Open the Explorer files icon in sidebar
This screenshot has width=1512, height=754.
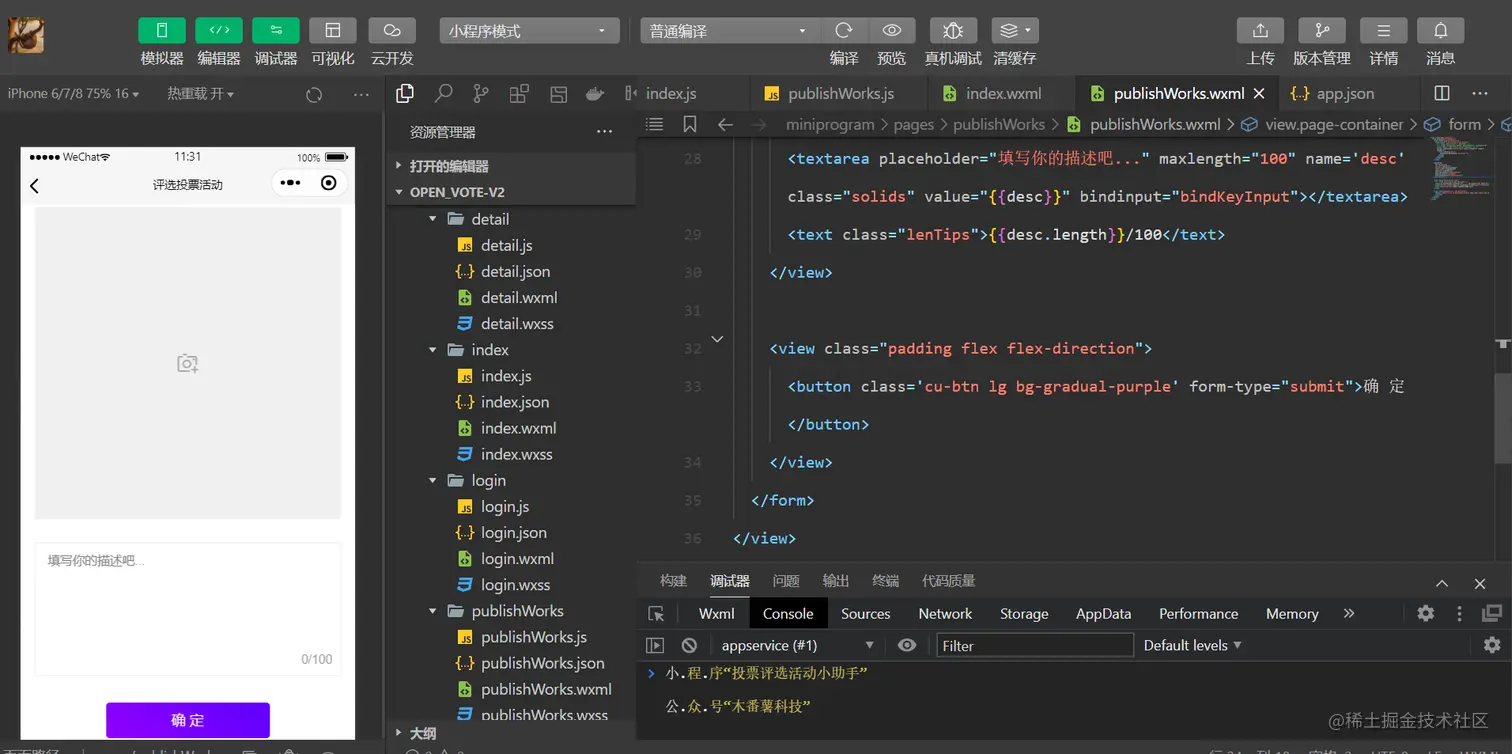coord(405,94)
